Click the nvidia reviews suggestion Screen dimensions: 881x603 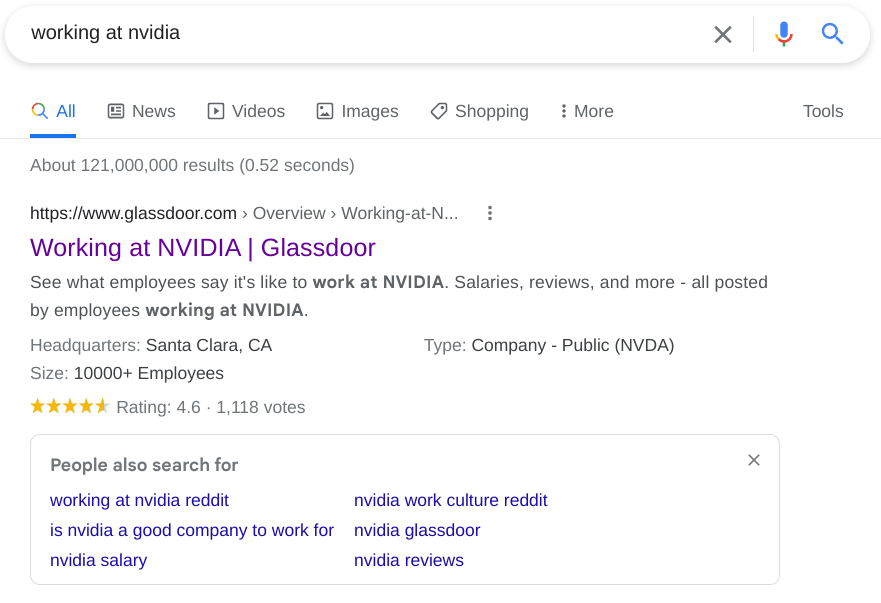pyautogui.click(x=408, y=560)
